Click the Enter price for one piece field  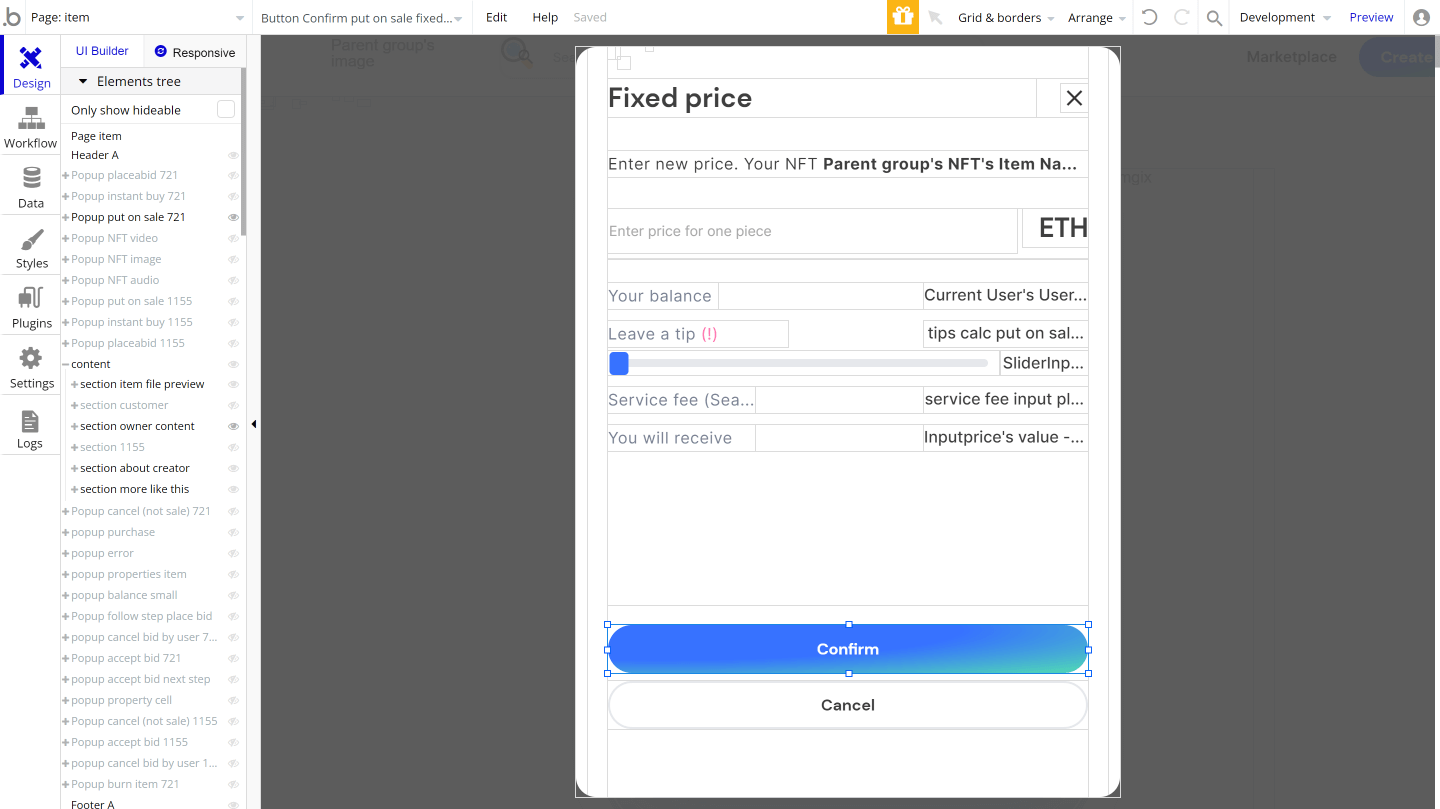[811, 230]
